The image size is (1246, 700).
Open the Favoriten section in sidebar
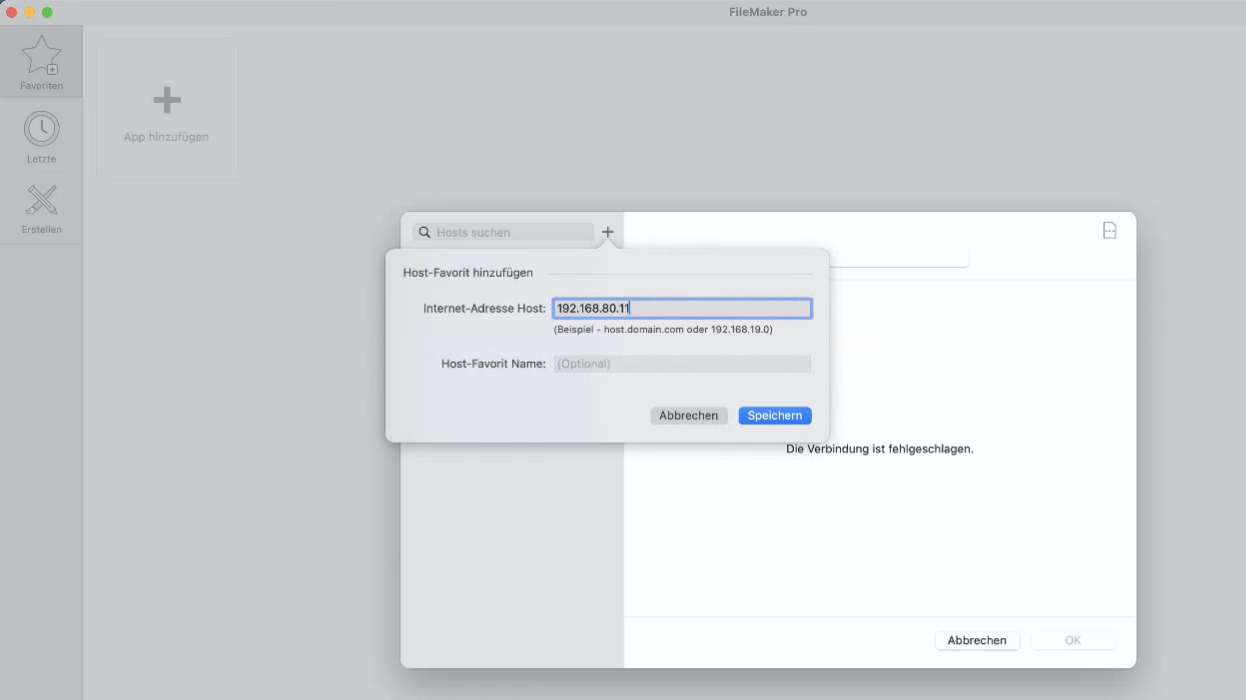(41, 63)
